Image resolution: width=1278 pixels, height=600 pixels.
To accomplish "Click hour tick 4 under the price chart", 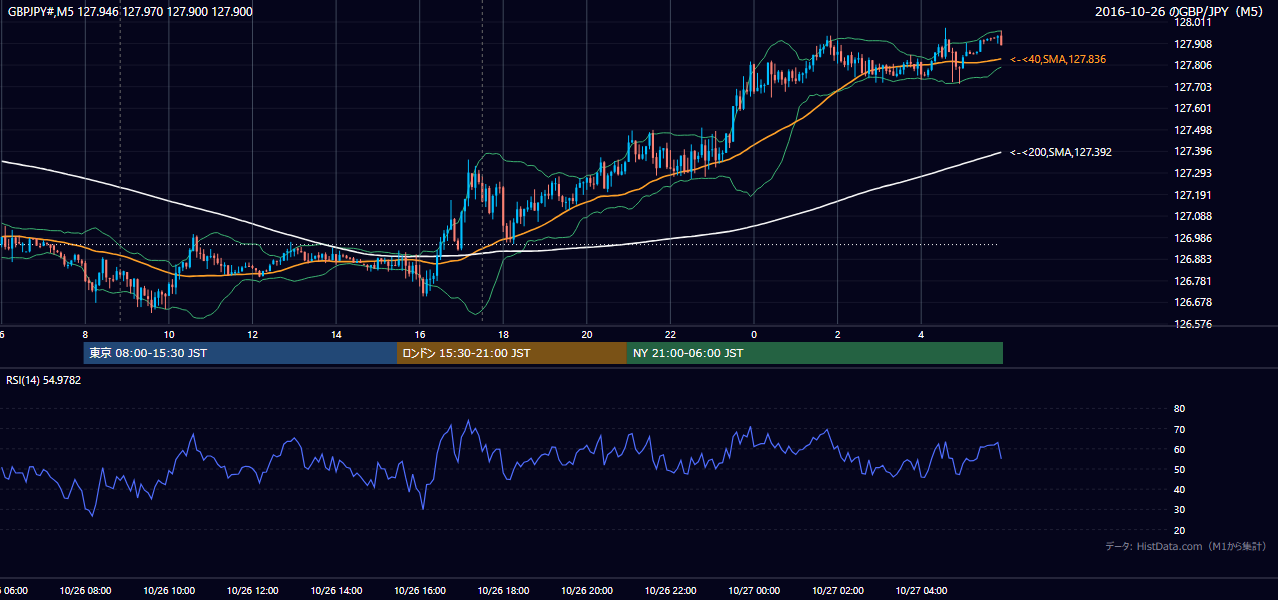I will point(920,334).
